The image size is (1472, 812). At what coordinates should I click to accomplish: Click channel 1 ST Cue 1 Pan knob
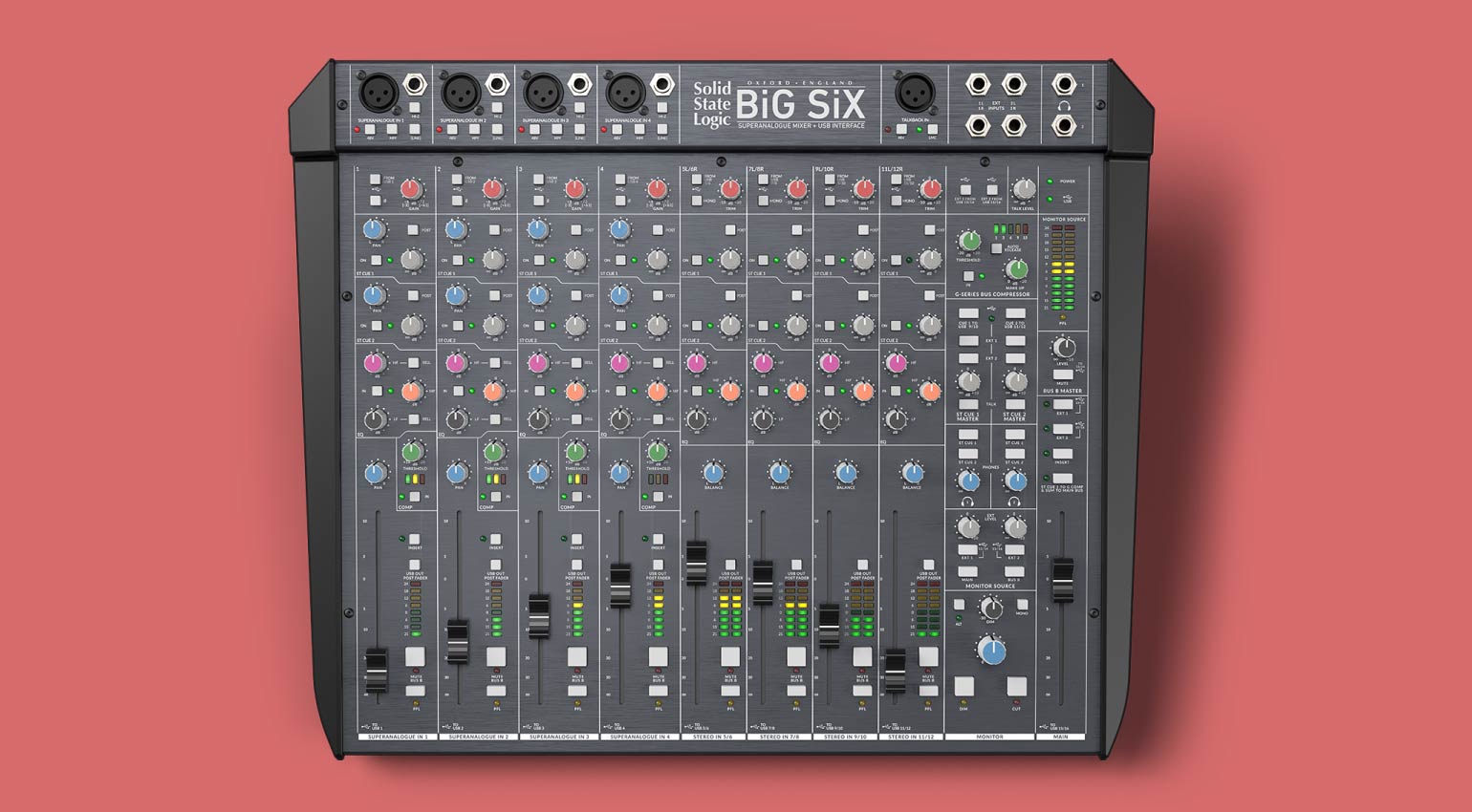point(374,229)
